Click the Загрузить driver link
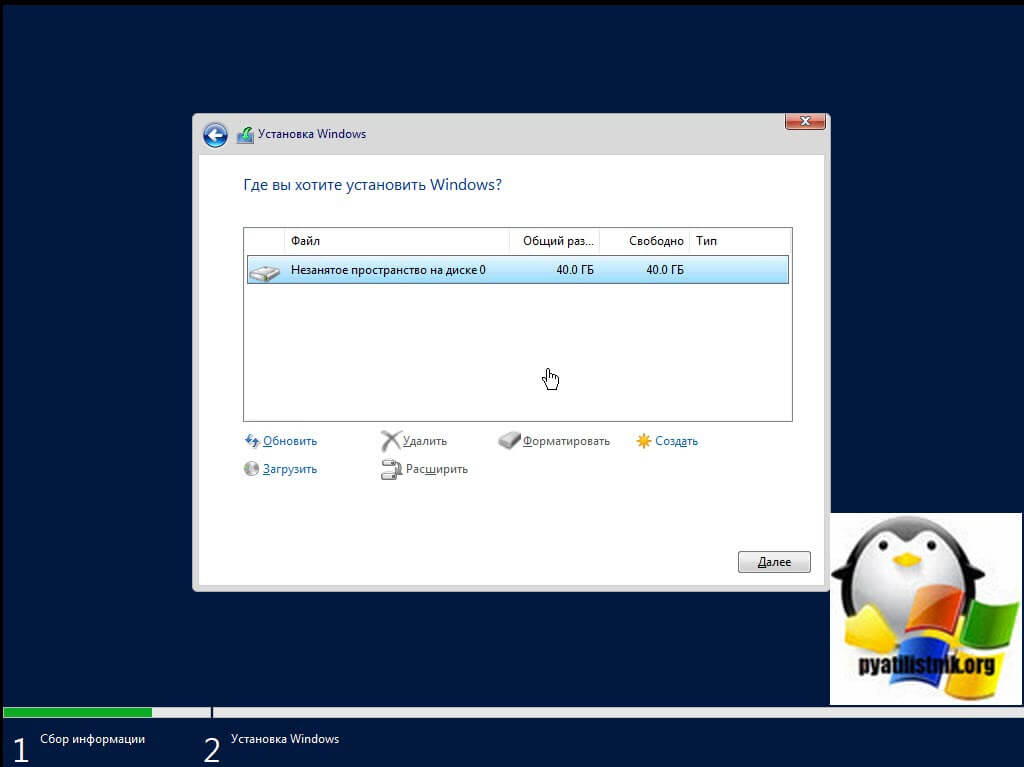 point(290,469)
